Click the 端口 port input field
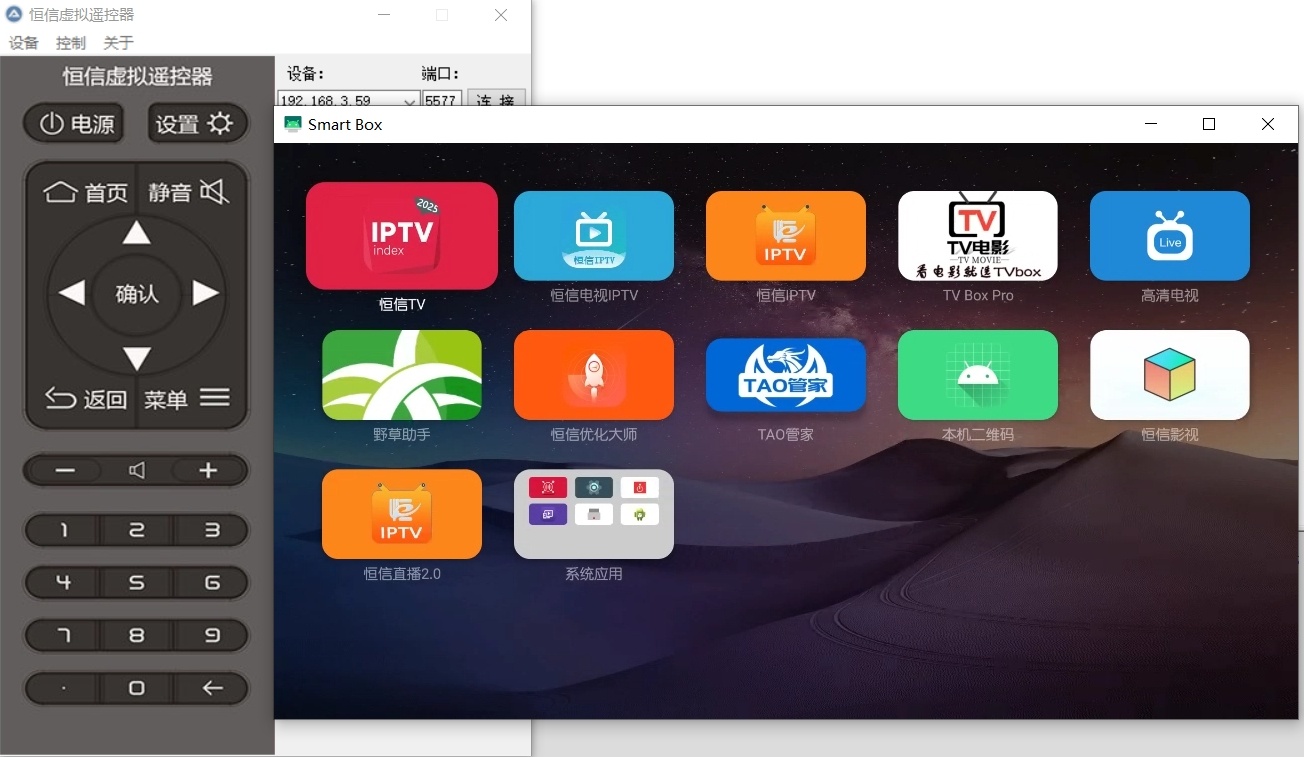 click(x=442, y=100)
